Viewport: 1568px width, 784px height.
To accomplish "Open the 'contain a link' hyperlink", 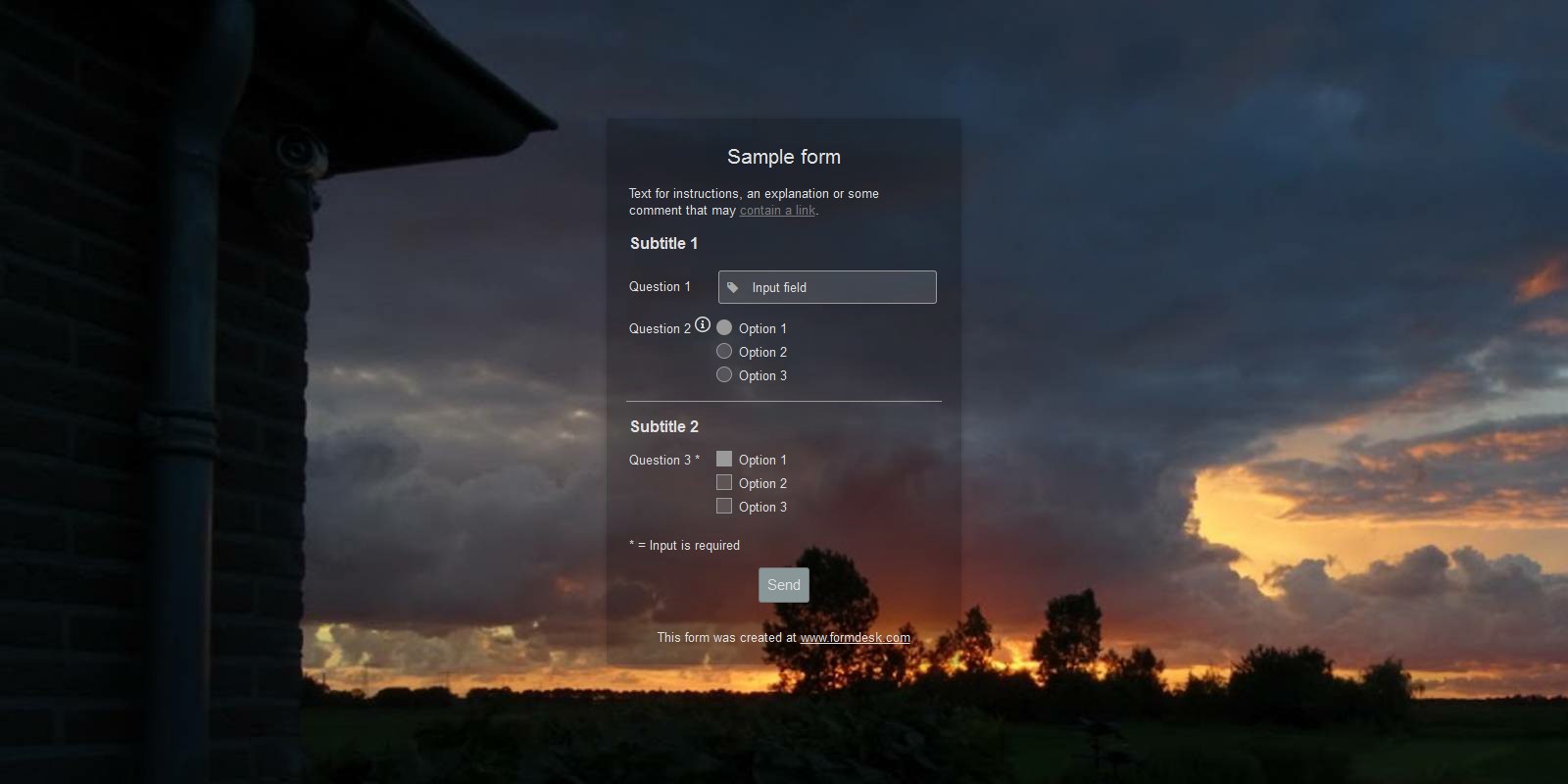I will (777, 211).
